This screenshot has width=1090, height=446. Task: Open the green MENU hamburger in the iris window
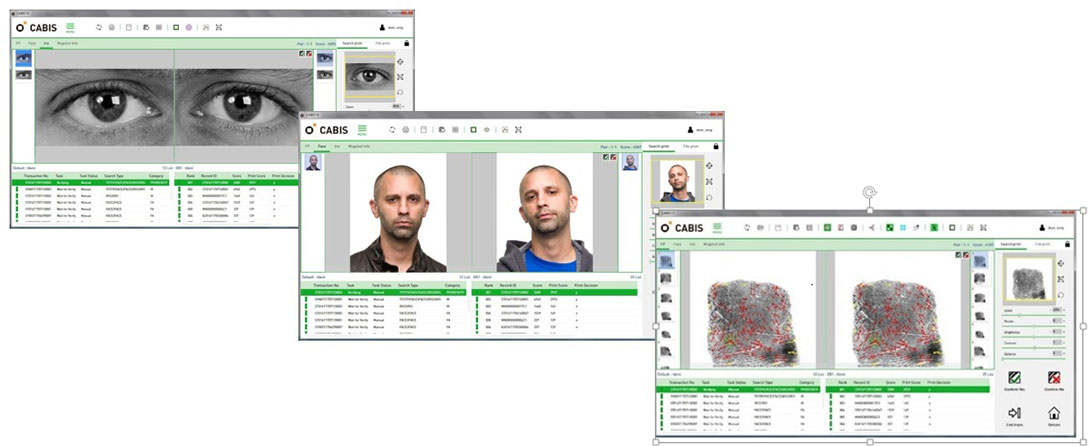70,28
